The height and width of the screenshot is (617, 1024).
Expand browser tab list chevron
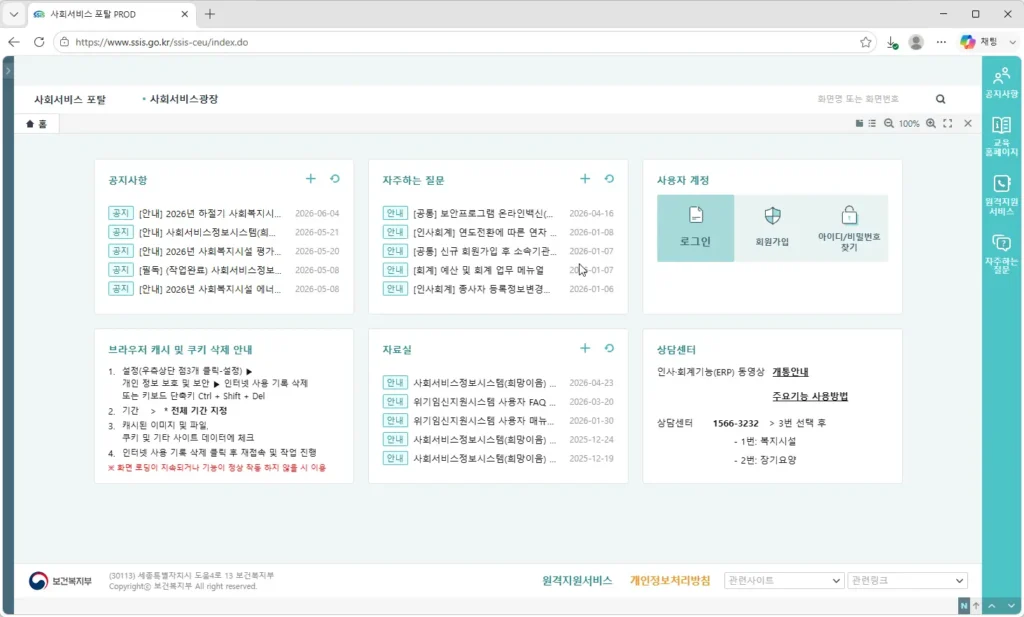(14, 14)
